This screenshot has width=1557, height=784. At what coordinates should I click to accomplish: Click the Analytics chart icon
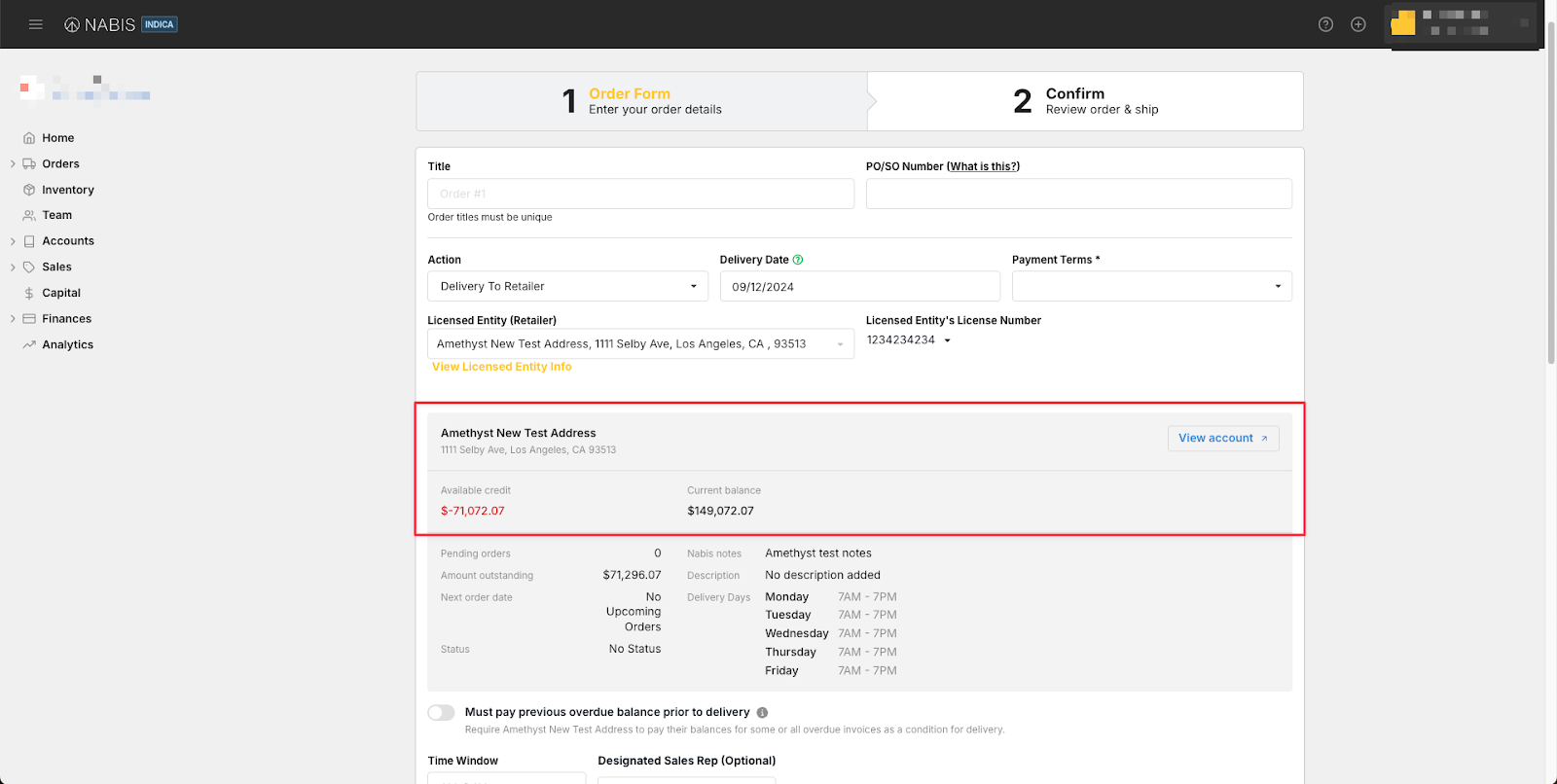pyautogui.click(x=29, y=344)
